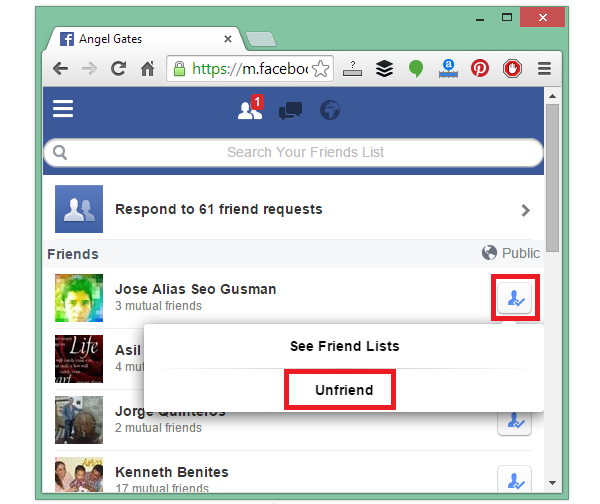Toggle friend status button for Jose Alias Seo Gusman
The height and width of the screenshot is (504, 600).
(515, 298)
